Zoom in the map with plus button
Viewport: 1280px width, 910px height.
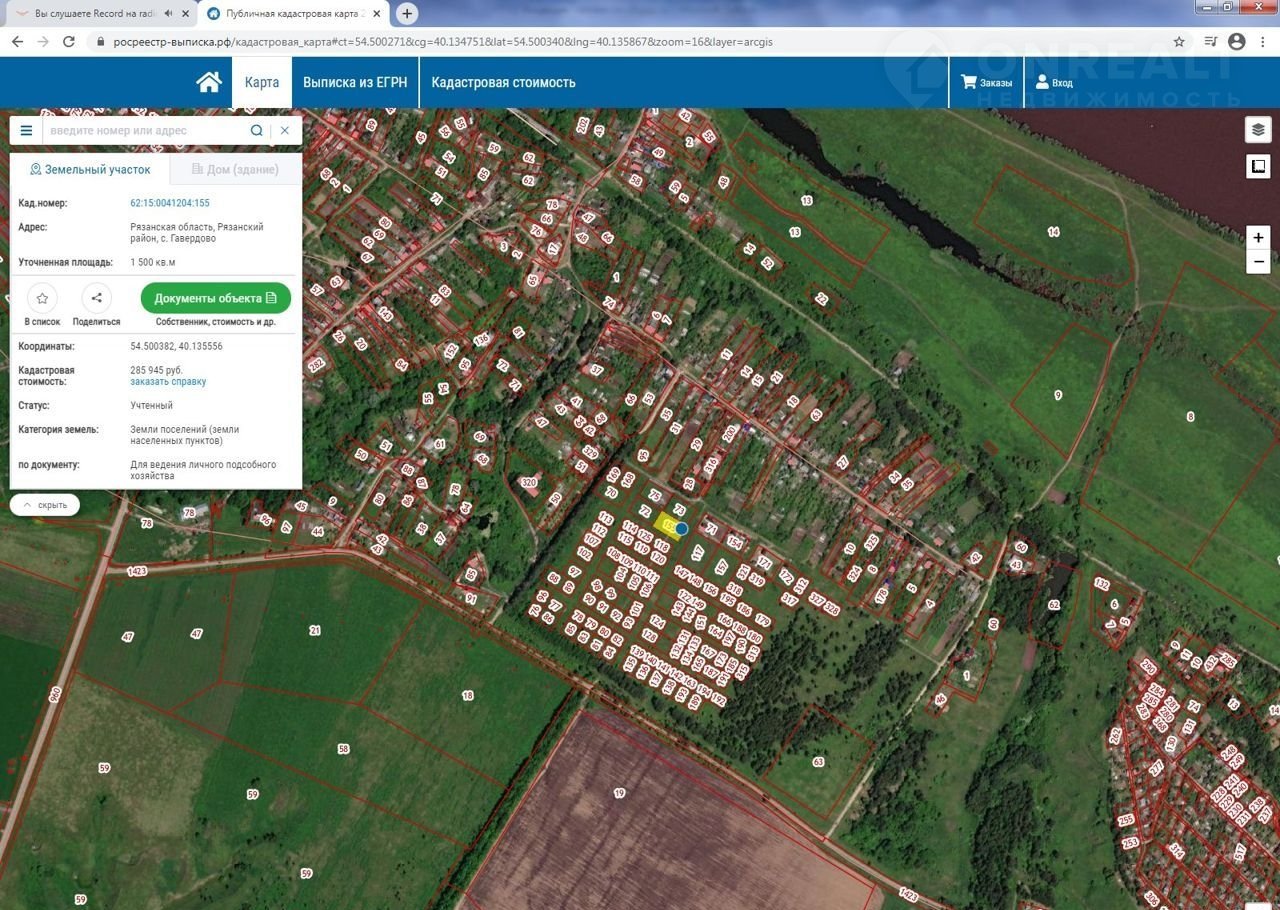click(1258, 238)
